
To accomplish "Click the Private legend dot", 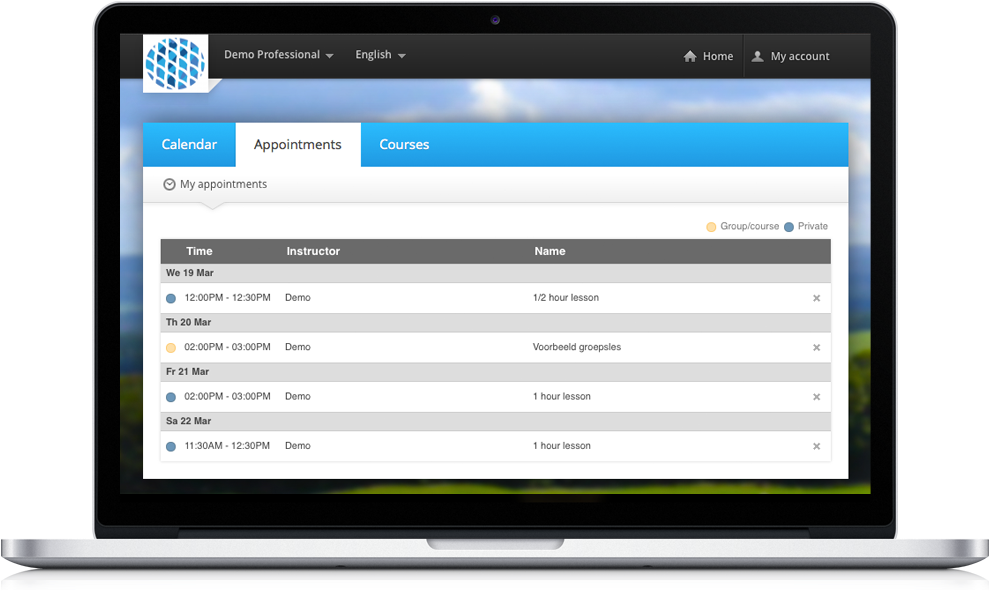I will [789, 226].
